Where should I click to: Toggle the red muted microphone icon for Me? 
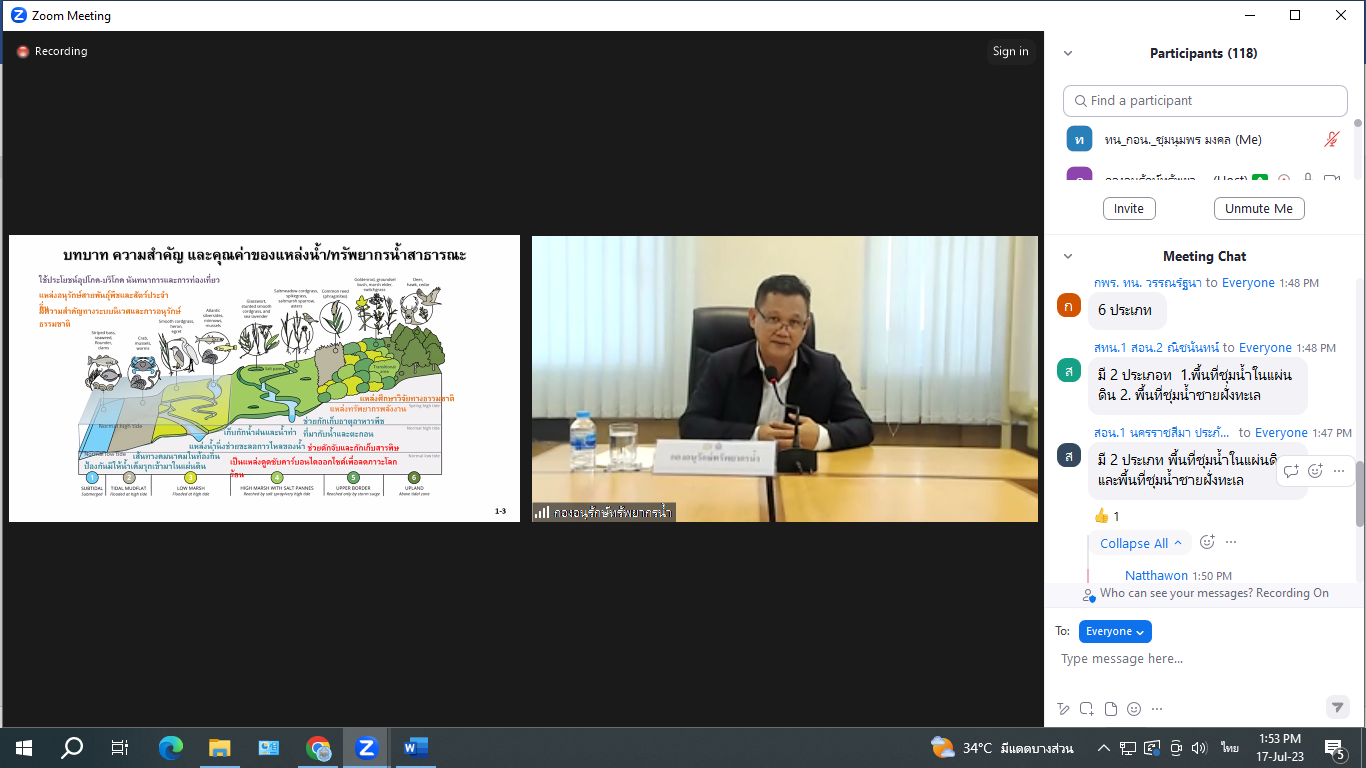pyautogui.click(x=1331, y=140)
